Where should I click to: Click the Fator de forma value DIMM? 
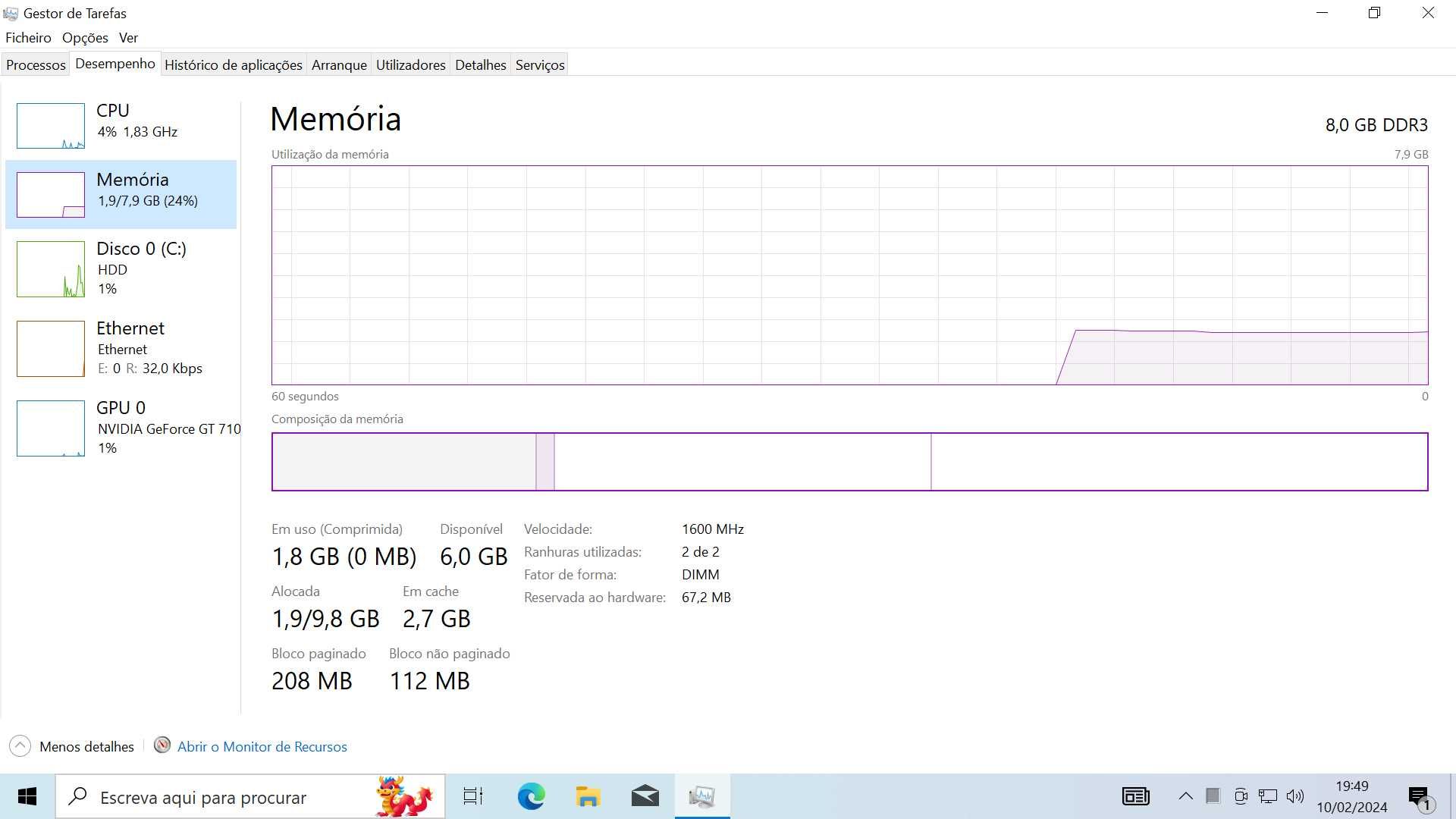point(701,575)
